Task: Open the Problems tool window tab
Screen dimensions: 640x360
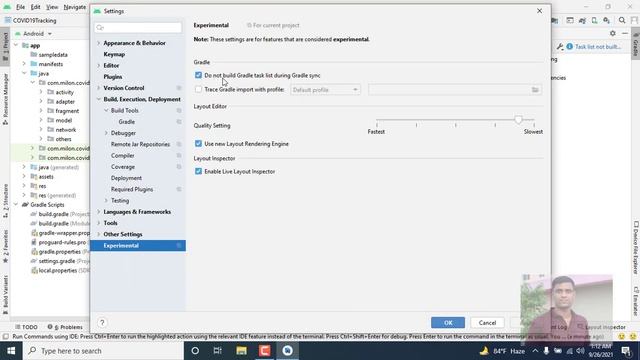Action: pyautogui.click(x=65, y=327)
